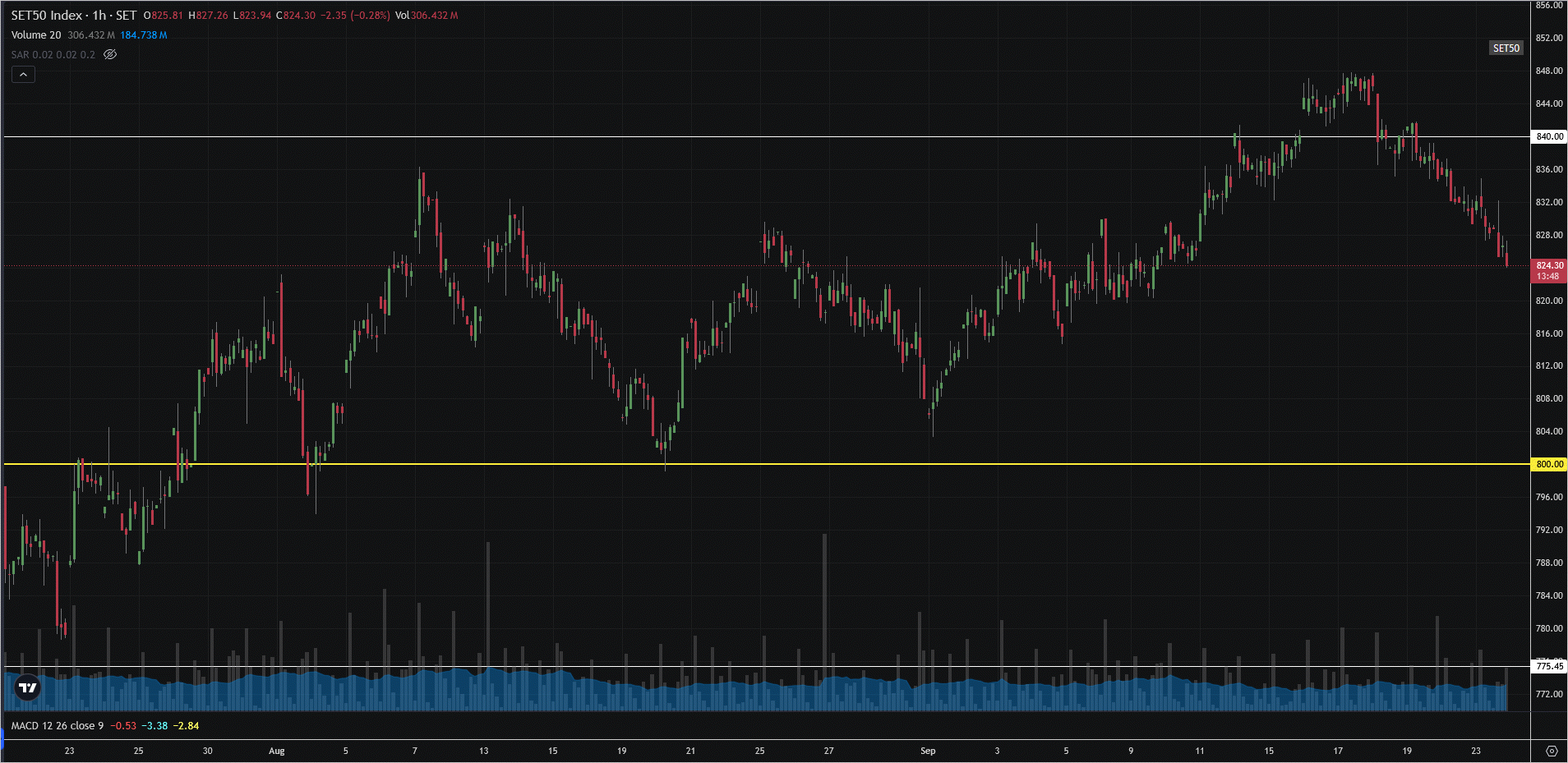Show the hidden SAR indicator via eye icon
Screen dimensions: 1568x763
click(110, 55)
